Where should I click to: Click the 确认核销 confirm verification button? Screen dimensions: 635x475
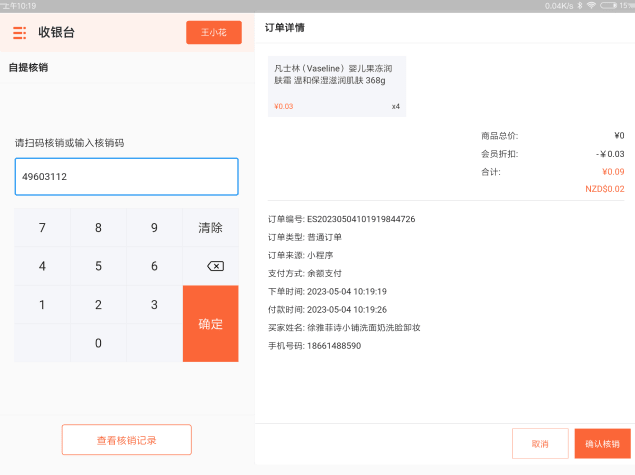point(603,443)
